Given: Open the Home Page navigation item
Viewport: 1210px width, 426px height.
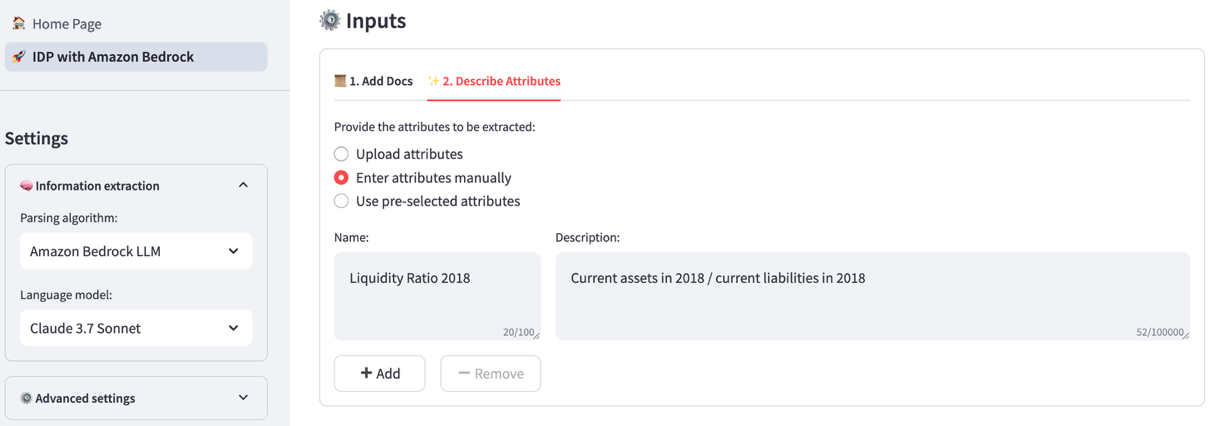Looking at the screenshot, I should pyautogui.click(x=66, y=23).
